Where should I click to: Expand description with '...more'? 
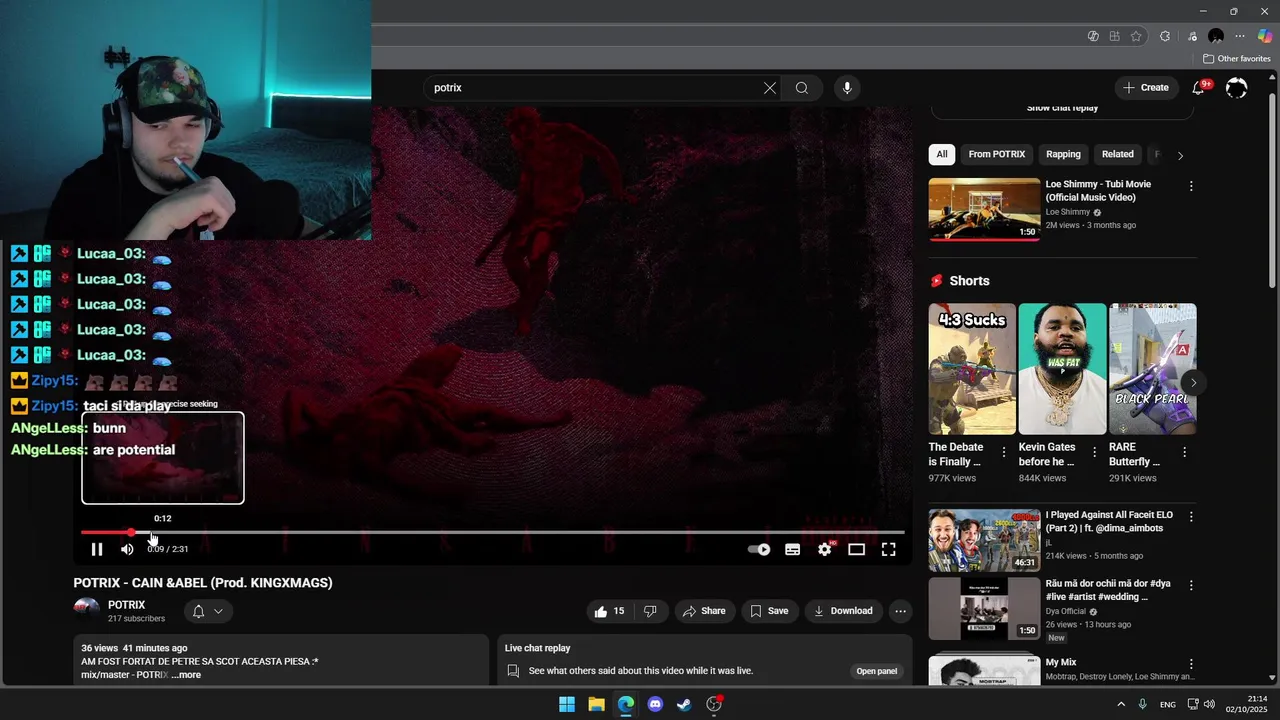point(186,675)
